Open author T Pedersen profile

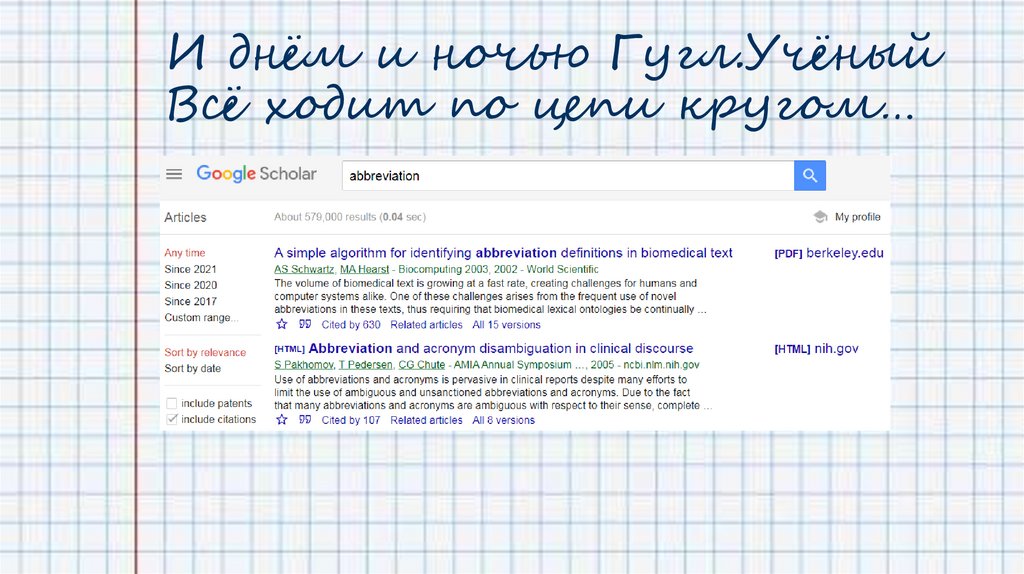pos(366,365)
